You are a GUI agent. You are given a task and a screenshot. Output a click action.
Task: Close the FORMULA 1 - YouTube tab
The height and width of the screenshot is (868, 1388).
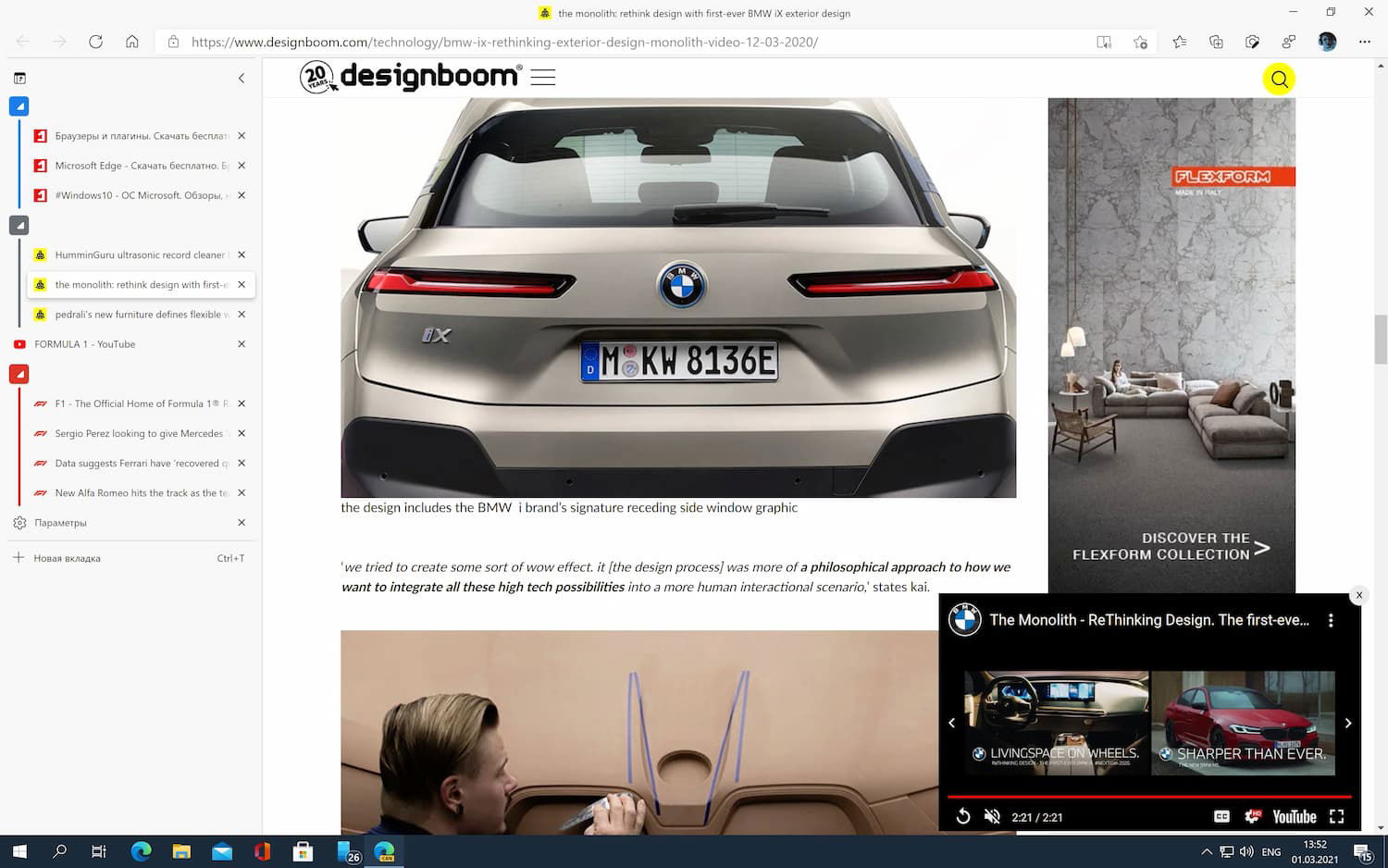tap(242, 344)
